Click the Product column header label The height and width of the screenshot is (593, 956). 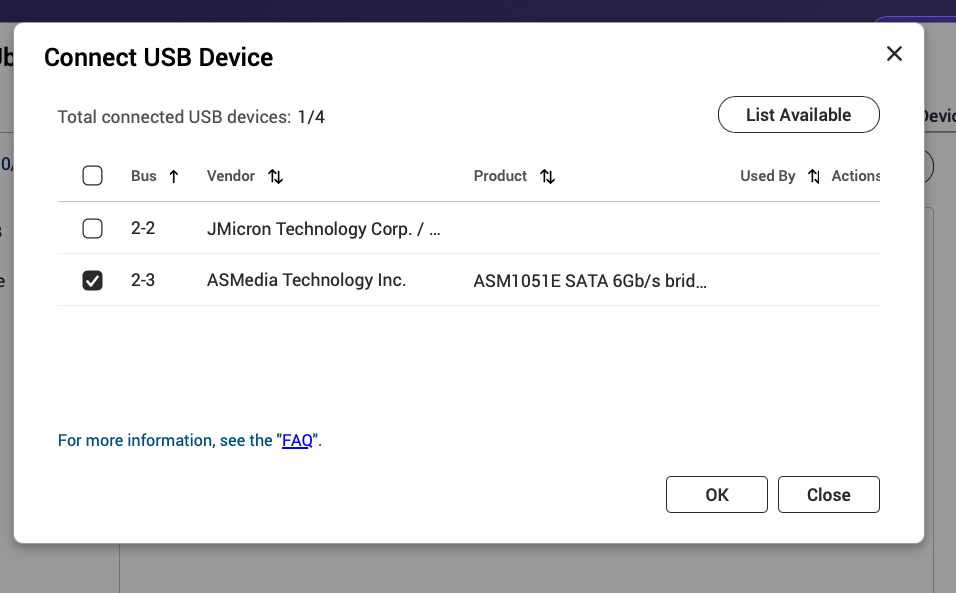click(x=500, y=176)
